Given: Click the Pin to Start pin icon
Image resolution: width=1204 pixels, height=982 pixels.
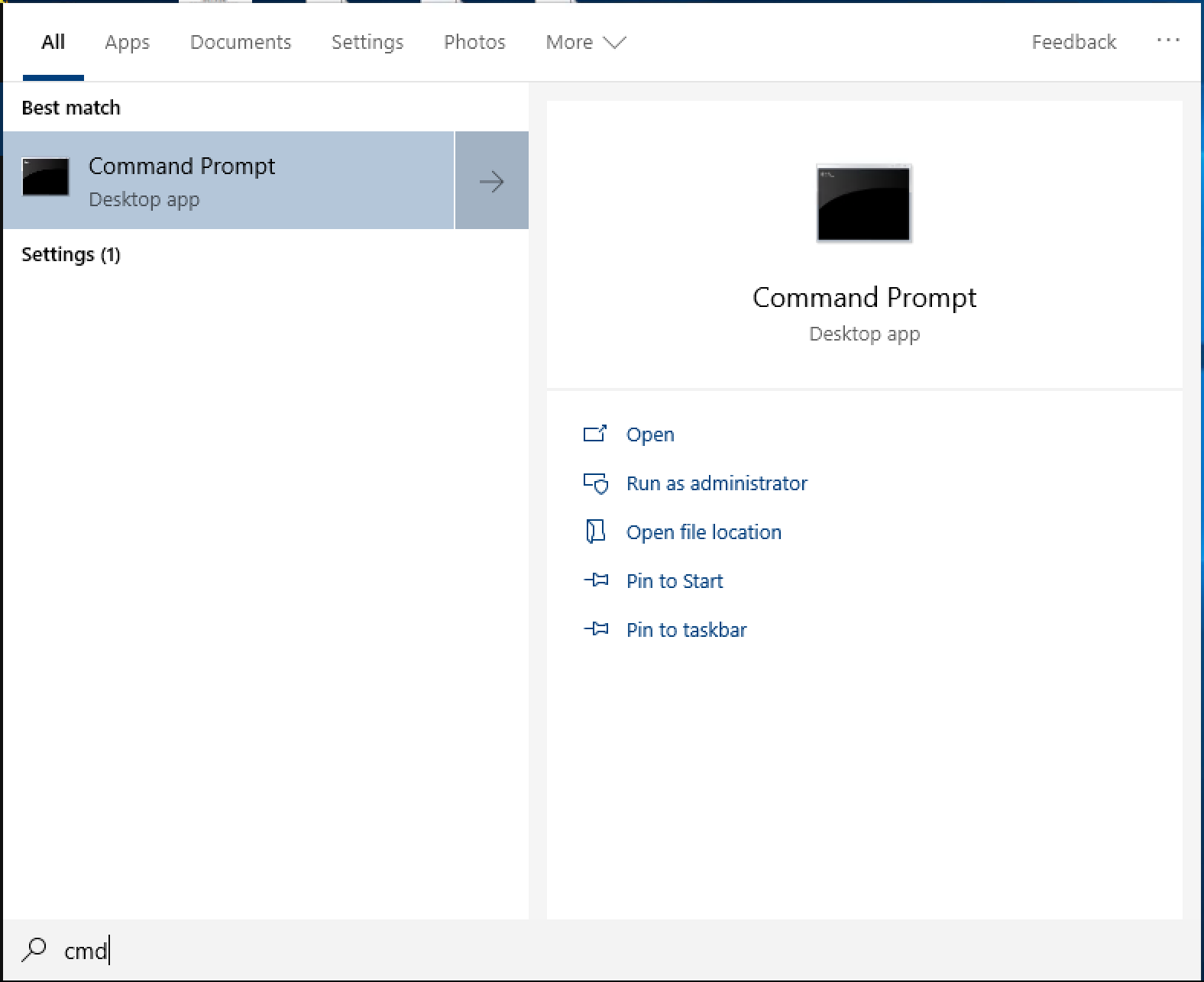Looking at the screenshot, I should tap(596, 580).
